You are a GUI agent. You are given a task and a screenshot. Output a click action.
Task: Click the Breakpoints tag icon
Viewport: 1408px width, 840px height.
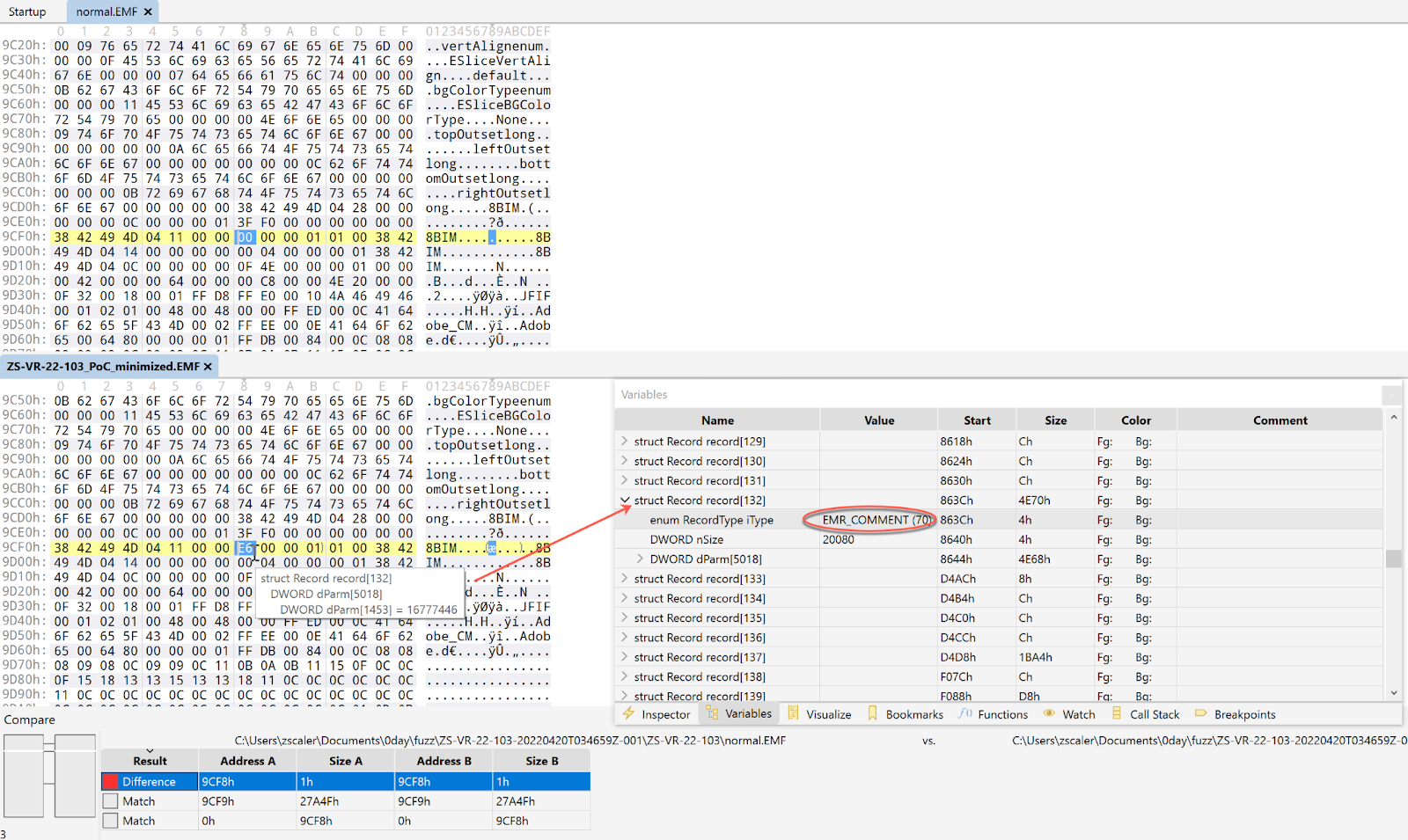coord(1200,713)
